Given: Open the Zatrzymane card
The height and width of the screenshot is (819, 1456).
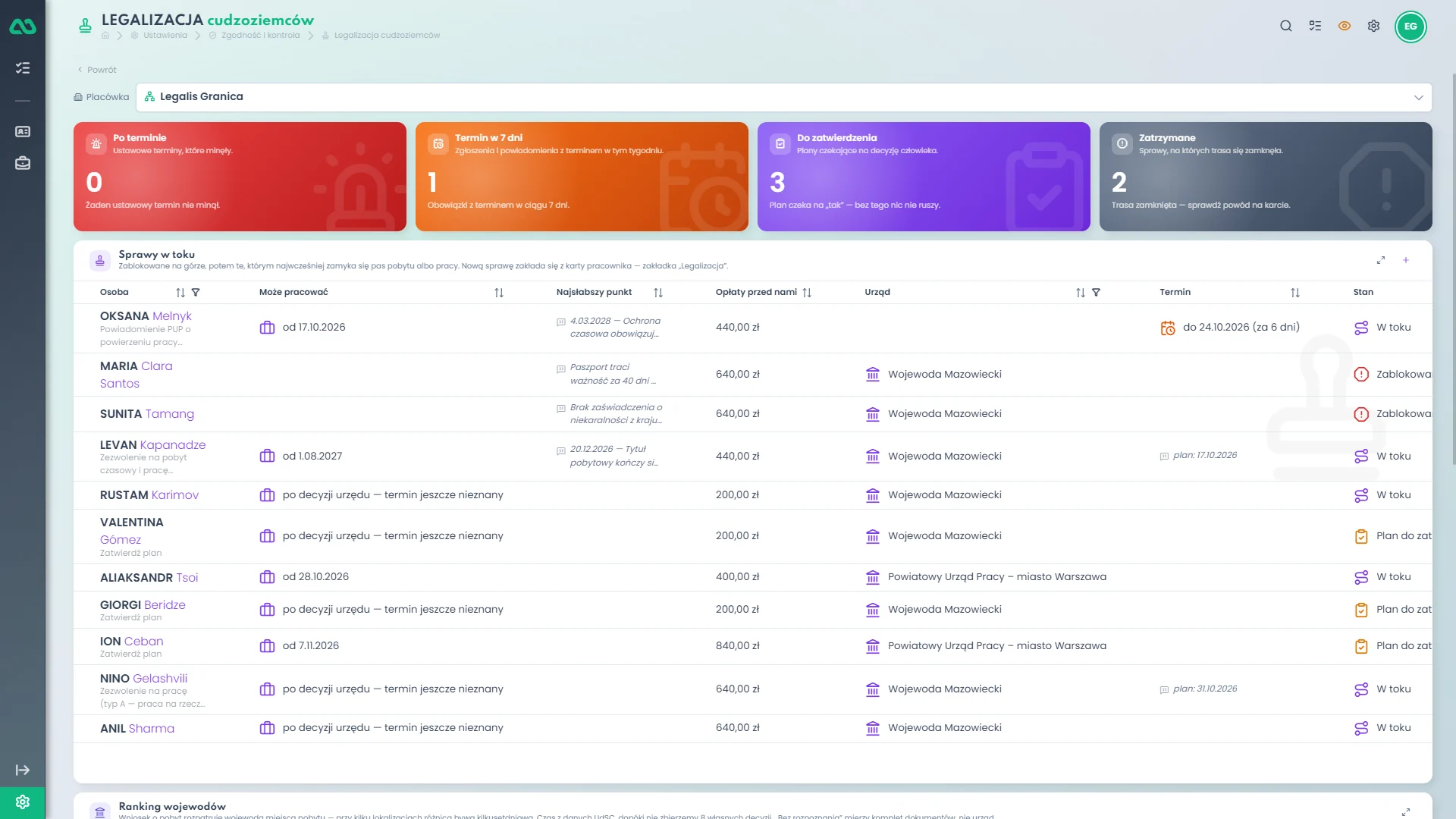Looking at the screenshot, I should click(1266, 177).
